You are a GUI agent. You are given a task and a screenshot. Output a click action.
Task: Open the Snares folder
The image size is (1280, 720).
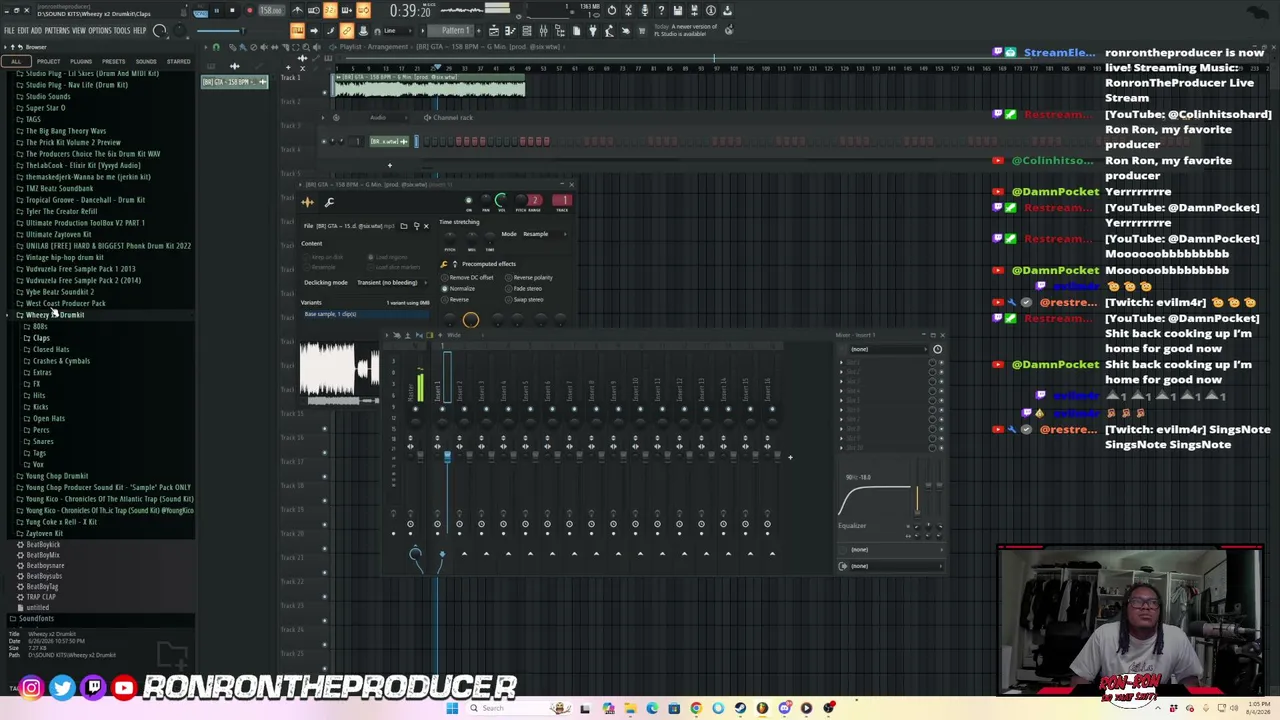coord(43,441)
